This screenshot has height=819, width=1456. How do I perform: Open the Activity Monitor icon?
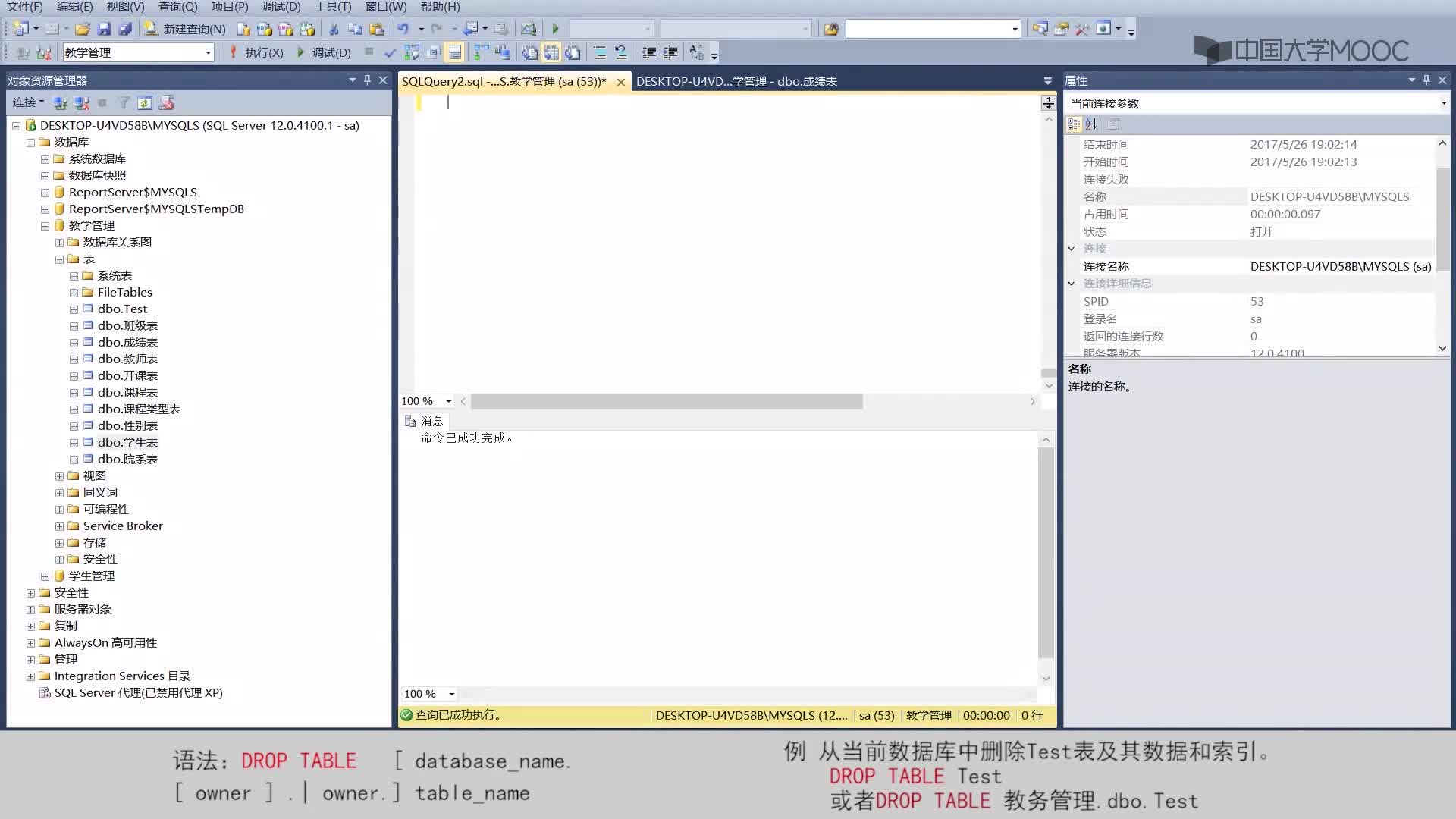[x=529, y=29]
